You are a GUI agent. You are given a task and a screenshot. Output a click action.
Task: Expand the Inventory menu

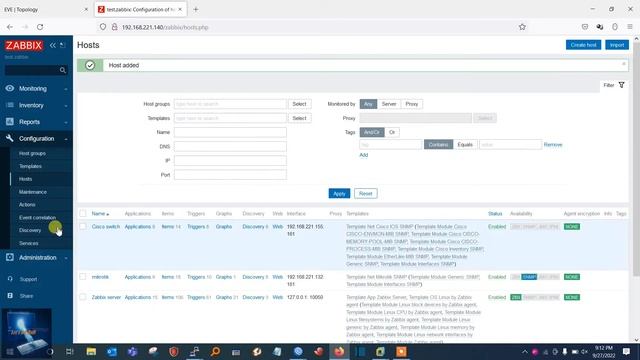[36, 105]
